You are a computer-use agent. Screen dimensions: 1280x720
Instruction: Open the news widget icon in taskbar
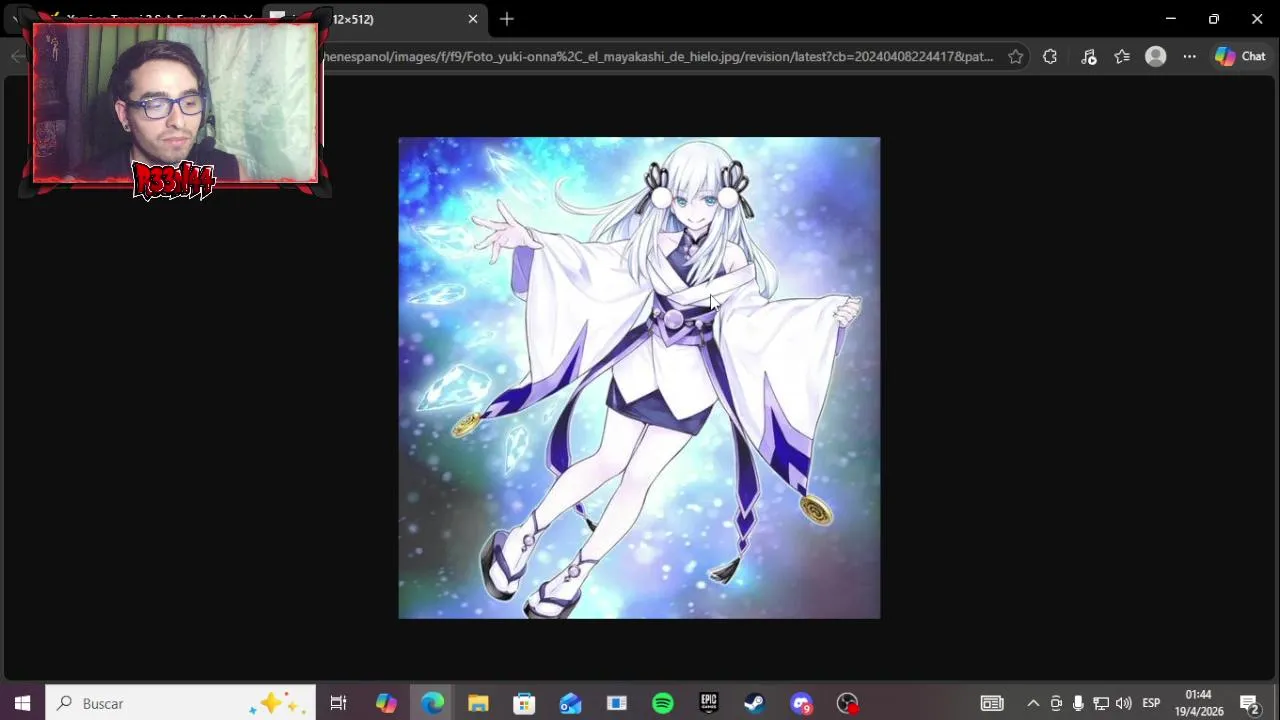click(x=991, y=703)
